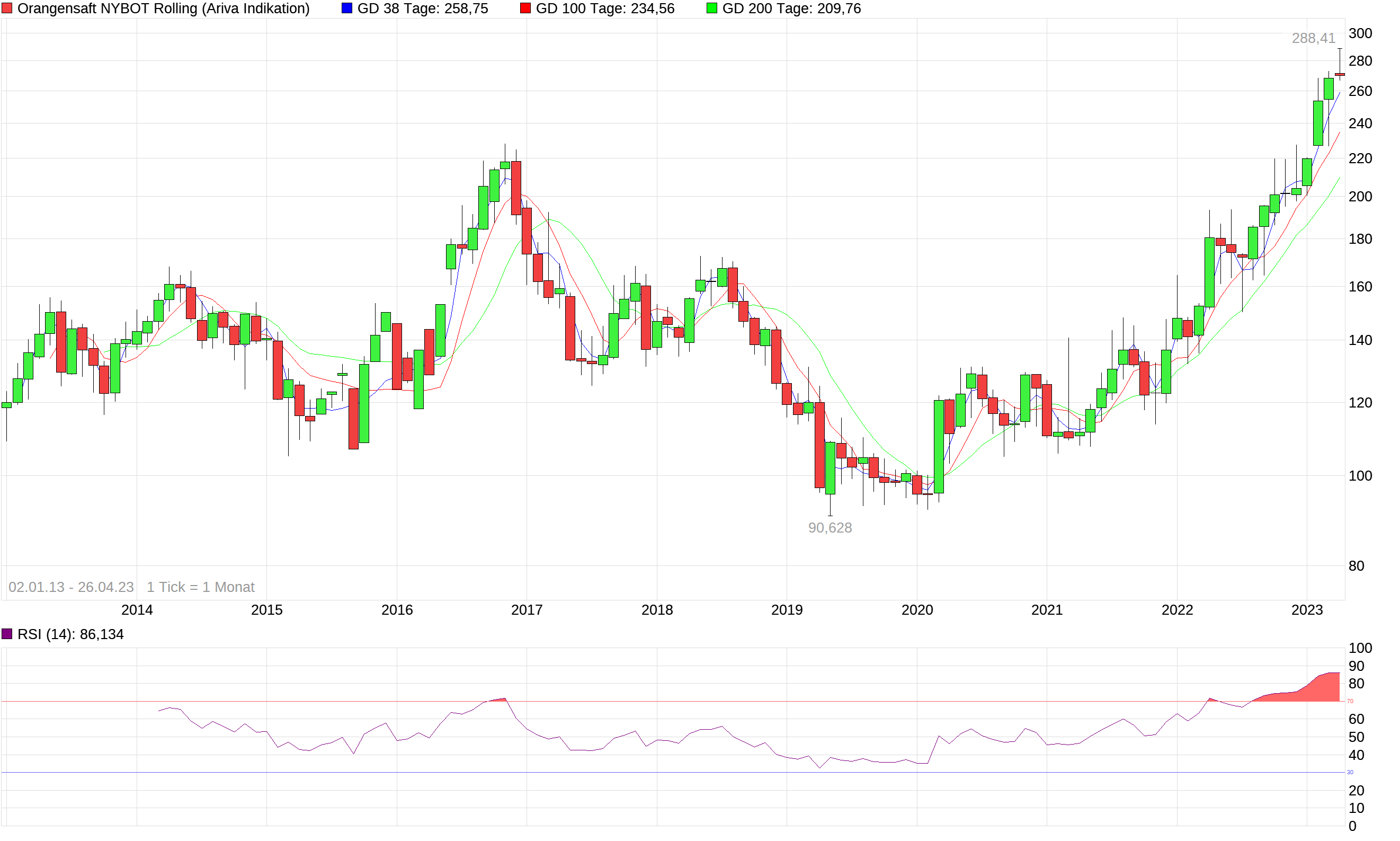This screenshot has height=841, width=1400.
Task: Click the GD 200 Tage: 209,76 label
Action: [x=791, y=8]
